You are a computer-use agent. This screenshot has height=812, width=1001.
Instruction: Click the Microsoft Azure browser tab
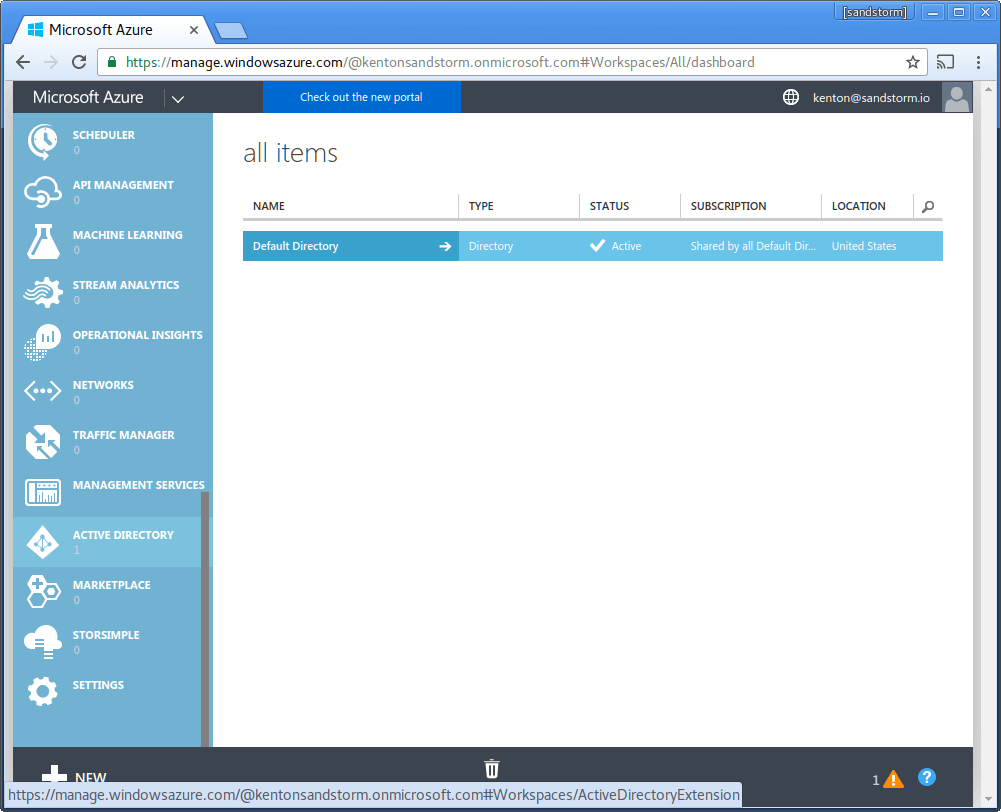click(114, 30)
